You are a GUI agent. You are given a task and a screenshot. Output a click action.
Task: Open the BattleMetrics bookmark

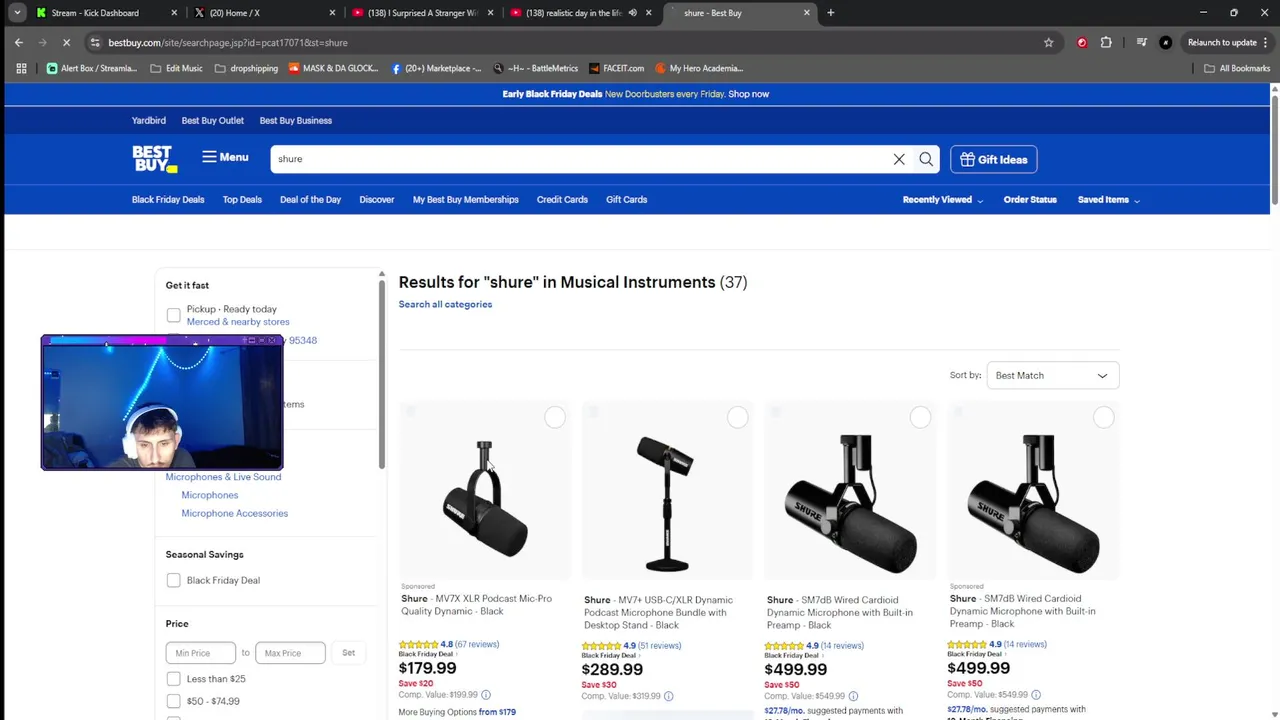coord(534,68)
